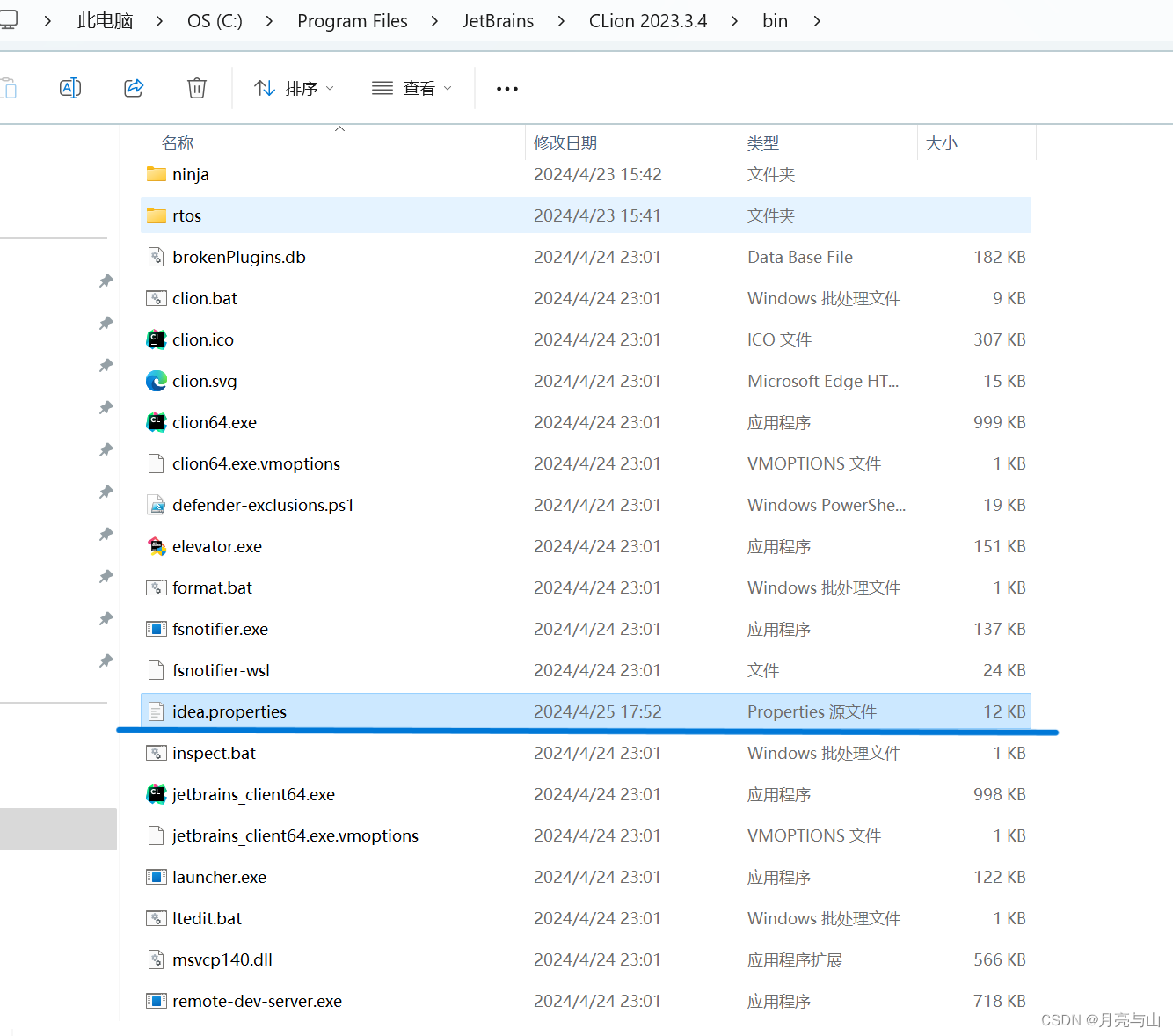Click the 999 KB size cell
The image size is (1173, 1036).
(1000, 422)
